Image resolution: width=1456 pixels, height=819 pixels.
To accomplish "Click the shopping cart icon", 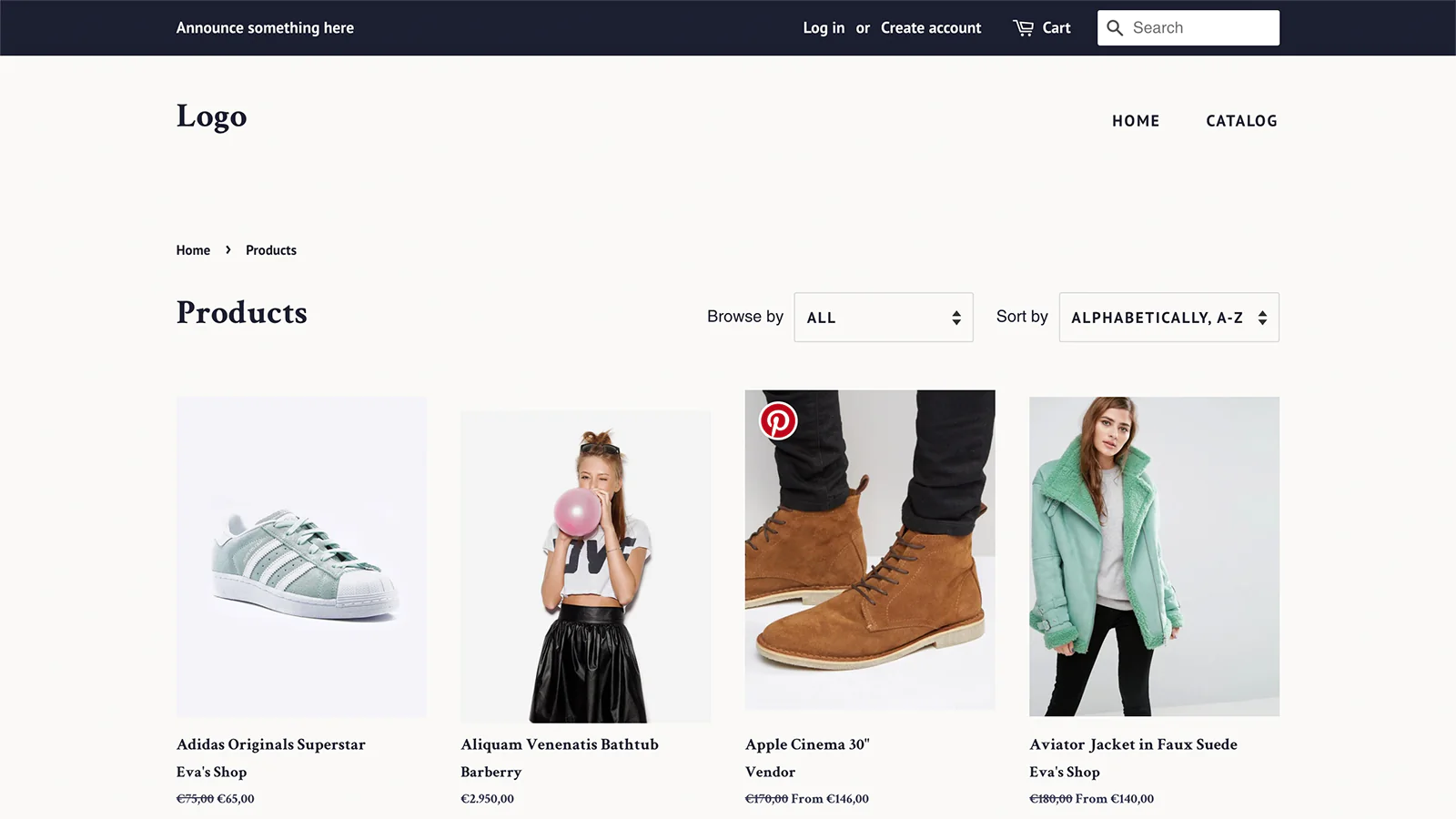I will 1024,28.
